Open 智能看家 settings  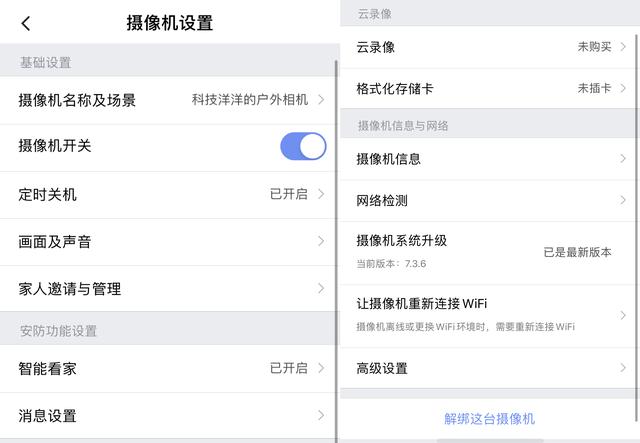[x=47, y=368]
